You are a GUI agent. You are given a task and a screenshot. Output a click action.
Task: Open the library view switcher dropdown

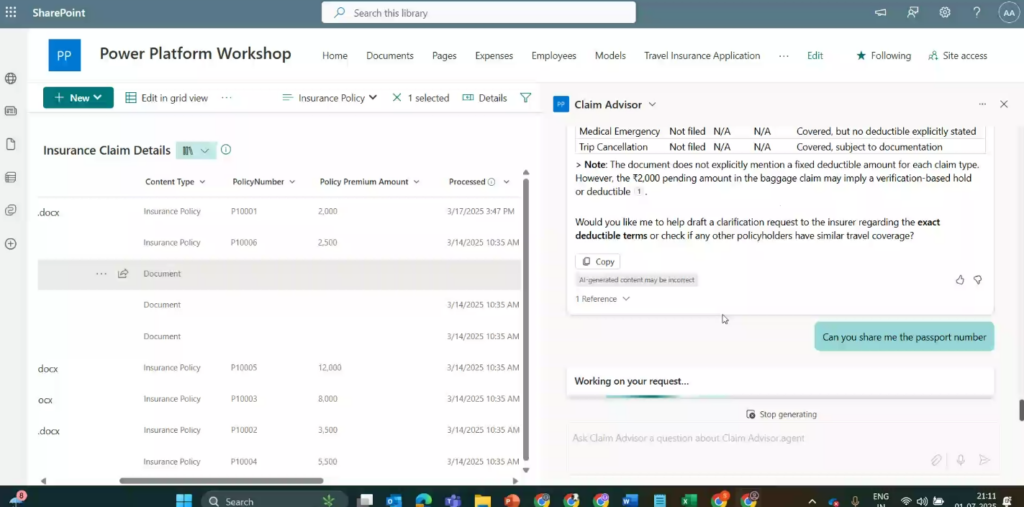click(x=195, y=150)
